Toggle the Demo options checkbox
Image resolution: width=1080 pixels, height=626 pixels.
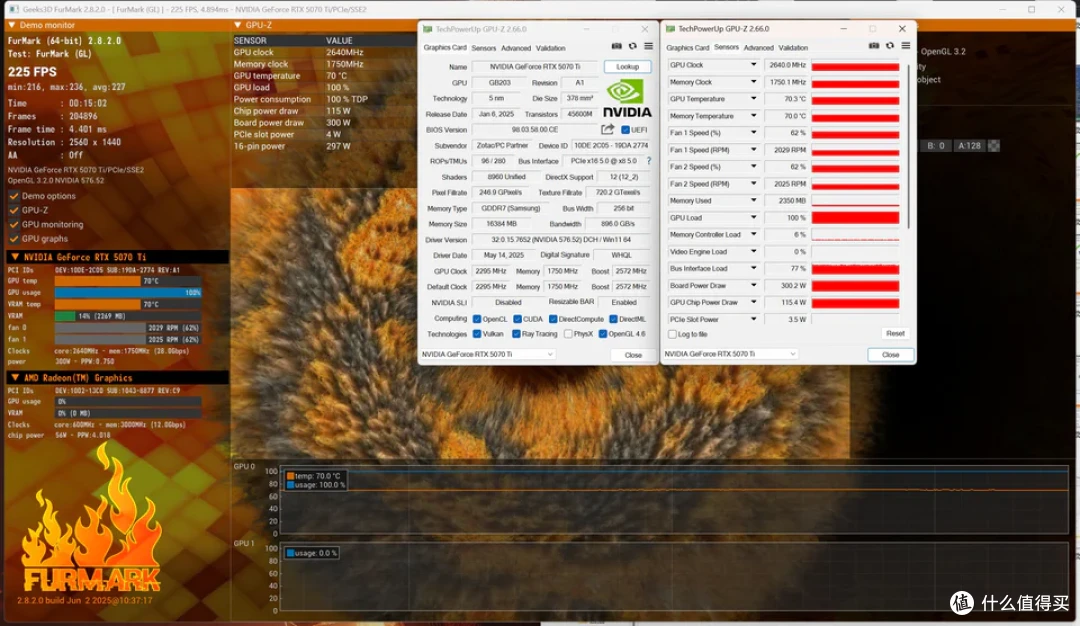(x=14, y=196)
